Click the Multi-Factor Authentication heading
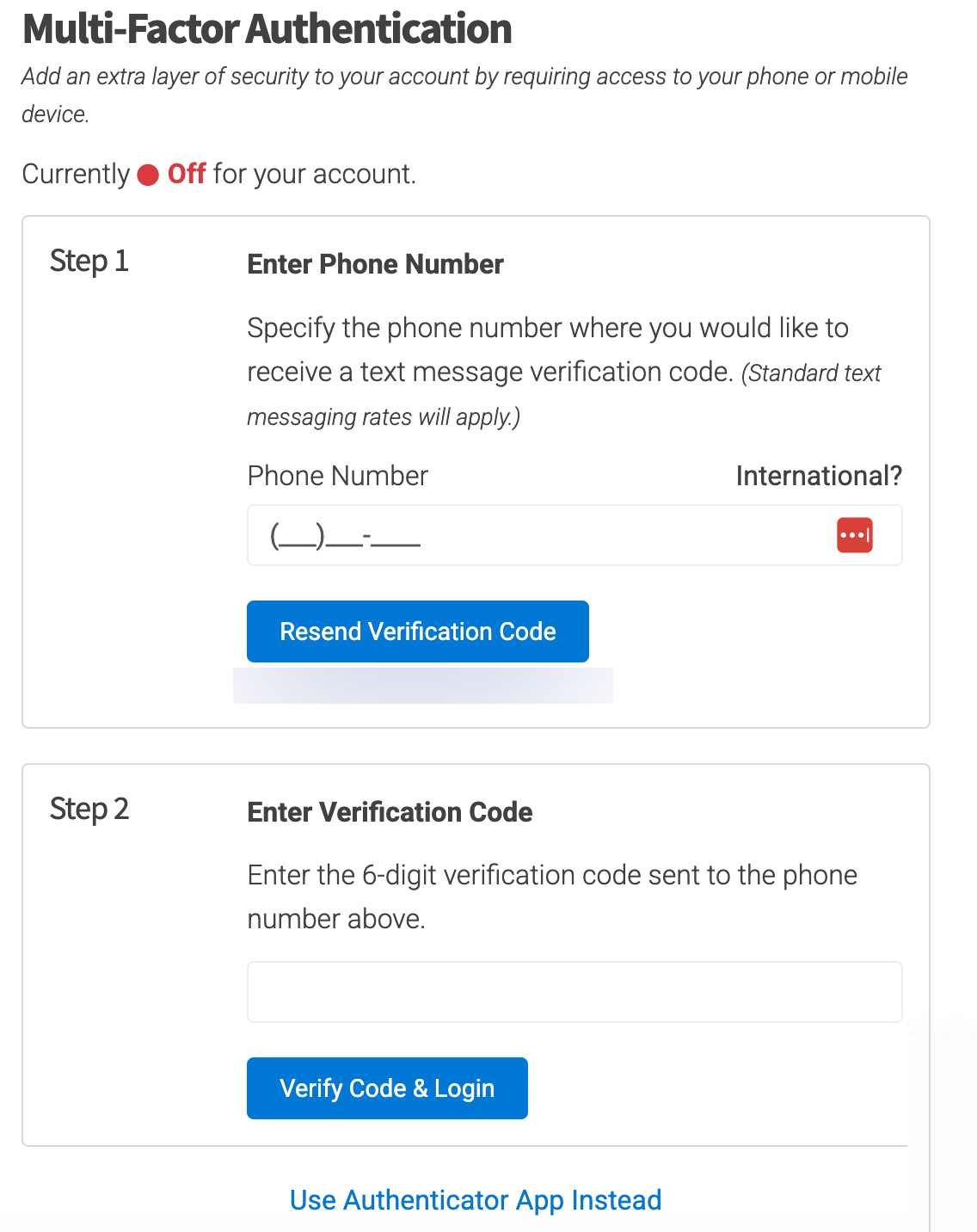977x1232 pixels. pyautogui.click(x=267, y=28)
